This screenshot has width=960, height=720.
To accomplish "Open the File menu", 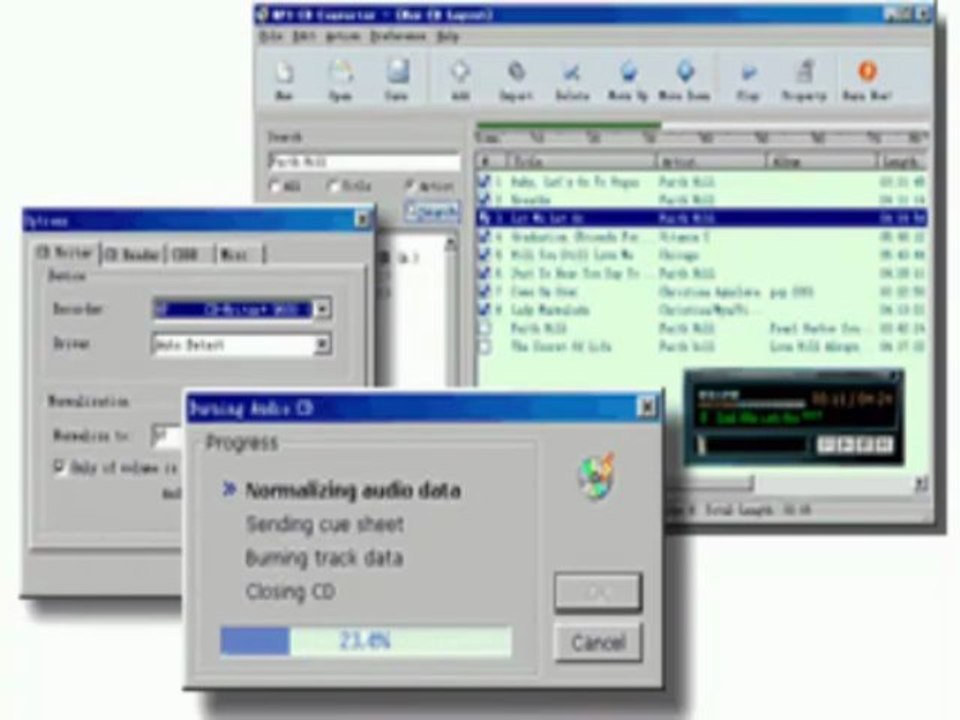I will coord(271,37).
